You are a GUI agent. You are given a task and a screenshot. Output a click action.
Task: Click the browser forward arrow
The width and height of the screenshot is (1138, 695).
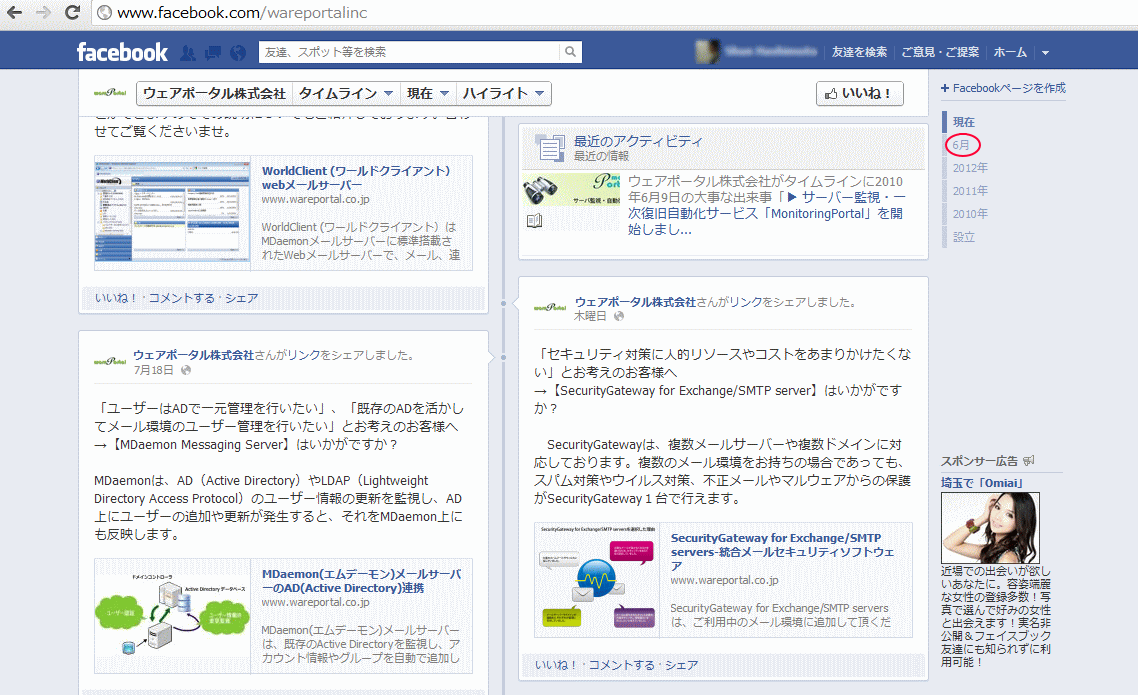pos(44,12)
